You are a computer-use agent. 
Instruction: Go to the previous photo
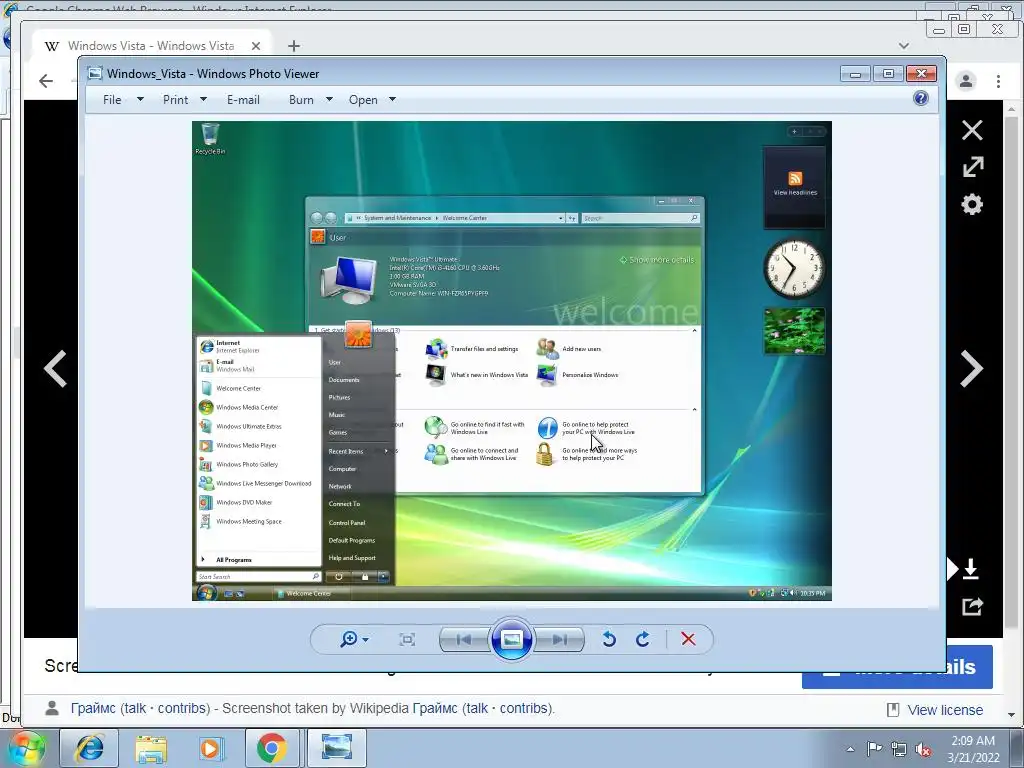pos(464,639)
